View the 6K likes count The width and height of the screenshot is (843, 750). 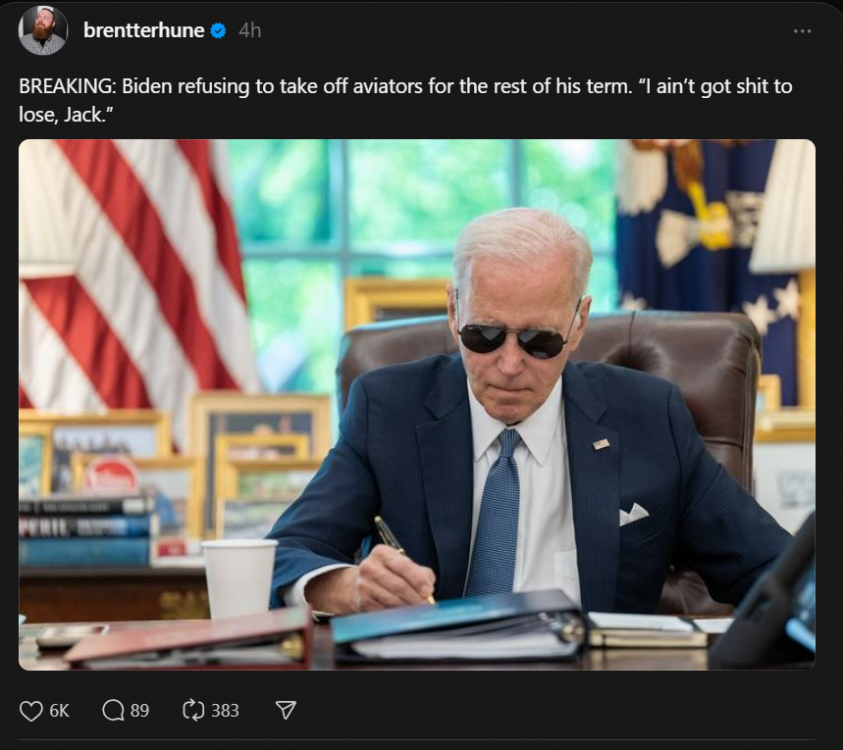tap(59, 710)
